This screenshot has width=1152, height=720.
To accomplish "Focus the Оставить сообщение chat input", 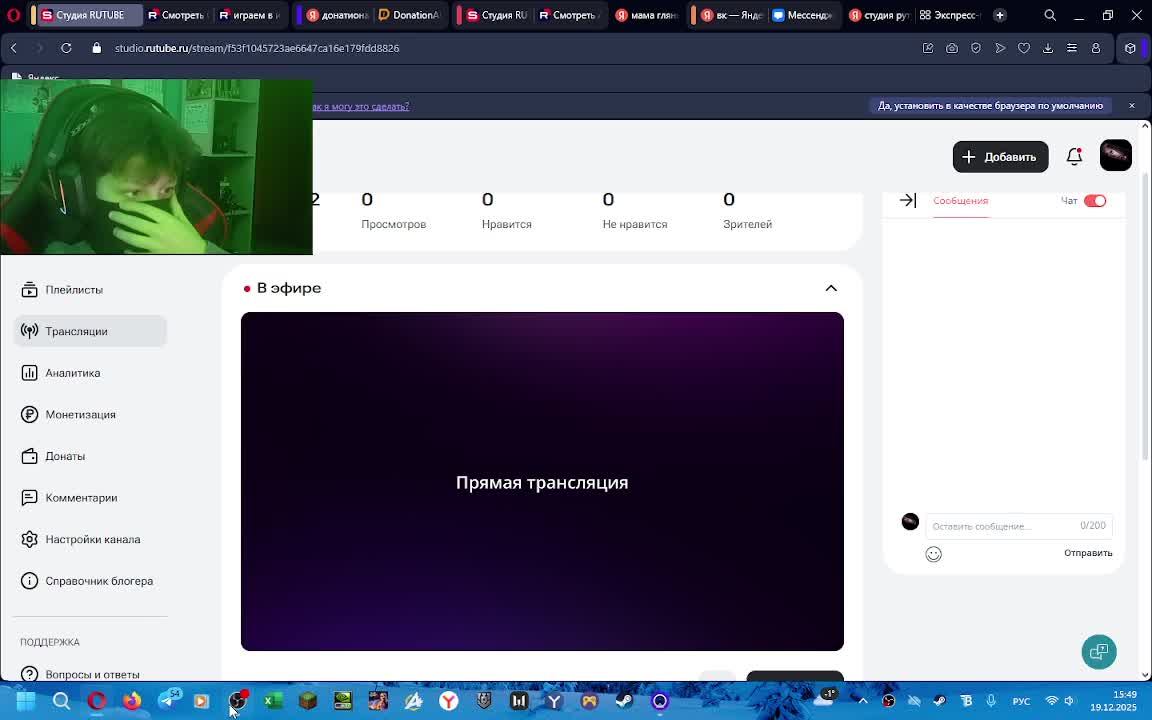I will 1018,526.
